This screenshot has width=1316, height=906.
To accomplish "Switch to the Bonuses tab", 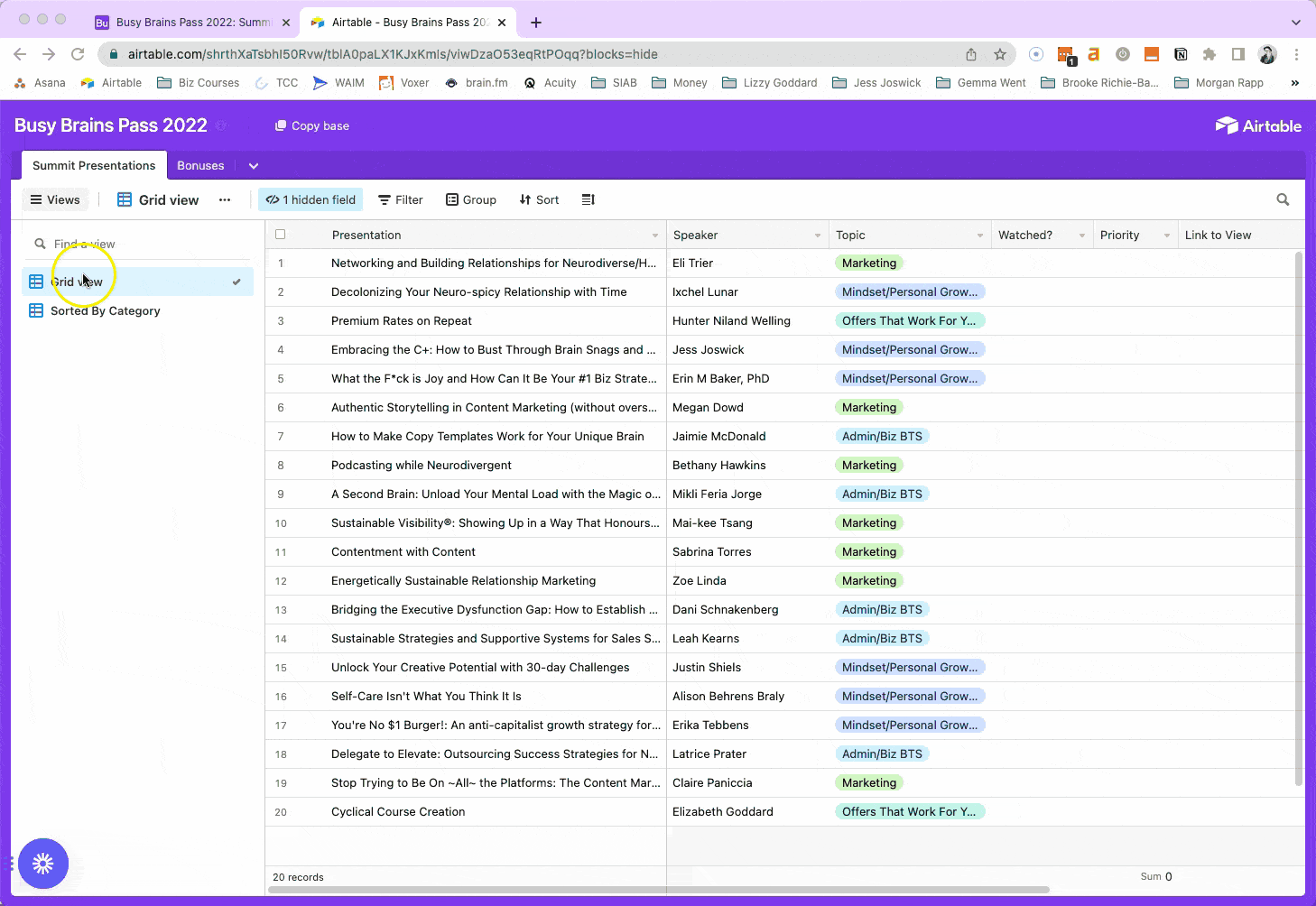I will coord(200,165).
